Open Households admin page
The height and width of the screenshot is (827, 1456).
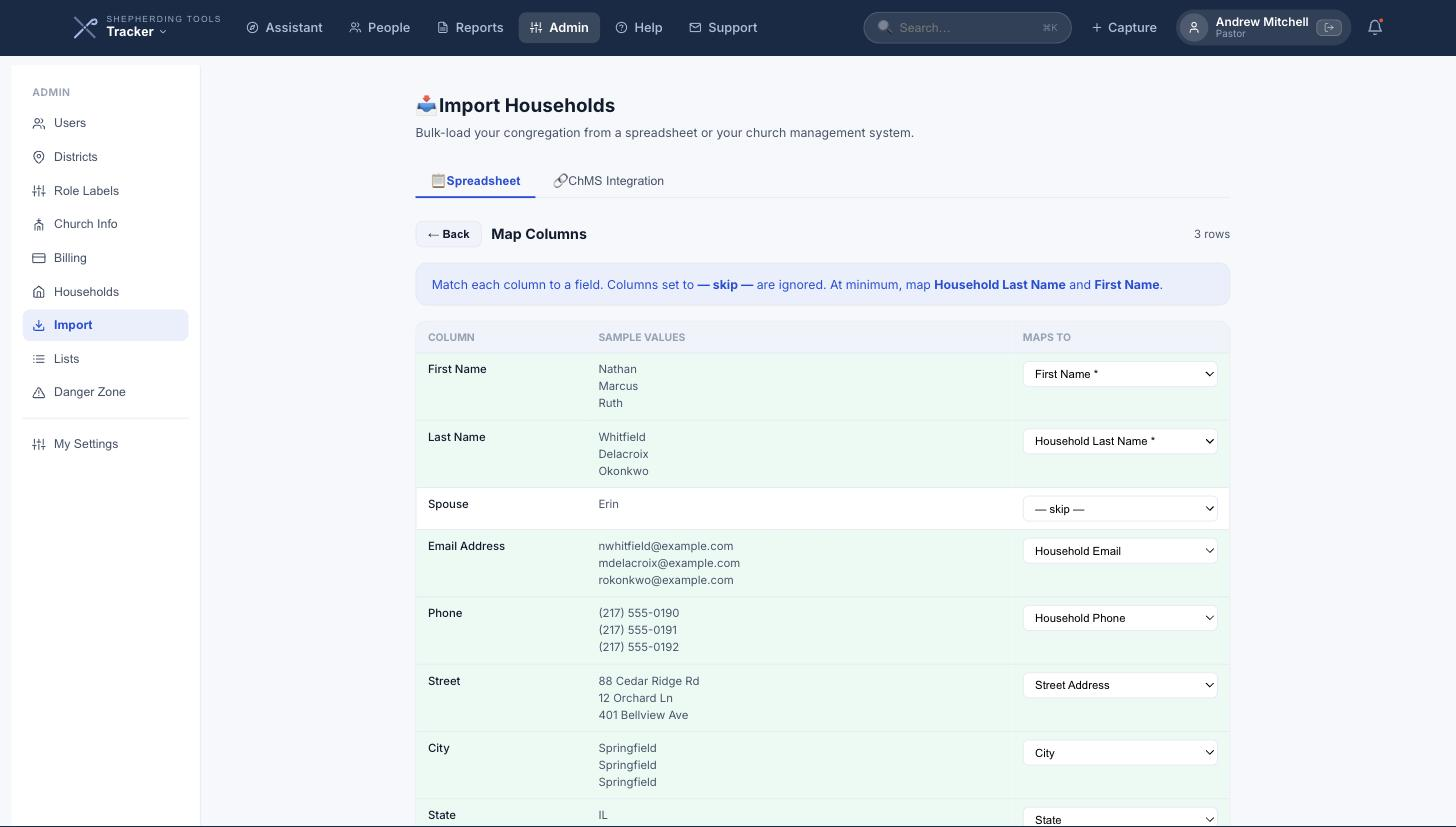(105, 292)
